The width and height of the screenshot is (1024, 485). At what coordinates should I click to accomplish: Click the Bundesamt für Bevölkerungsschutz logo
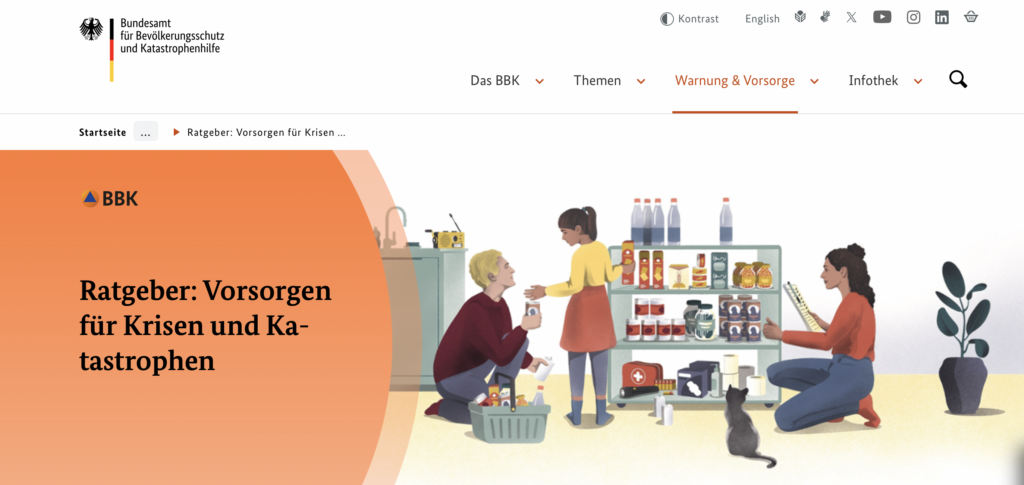click(151, 49)
